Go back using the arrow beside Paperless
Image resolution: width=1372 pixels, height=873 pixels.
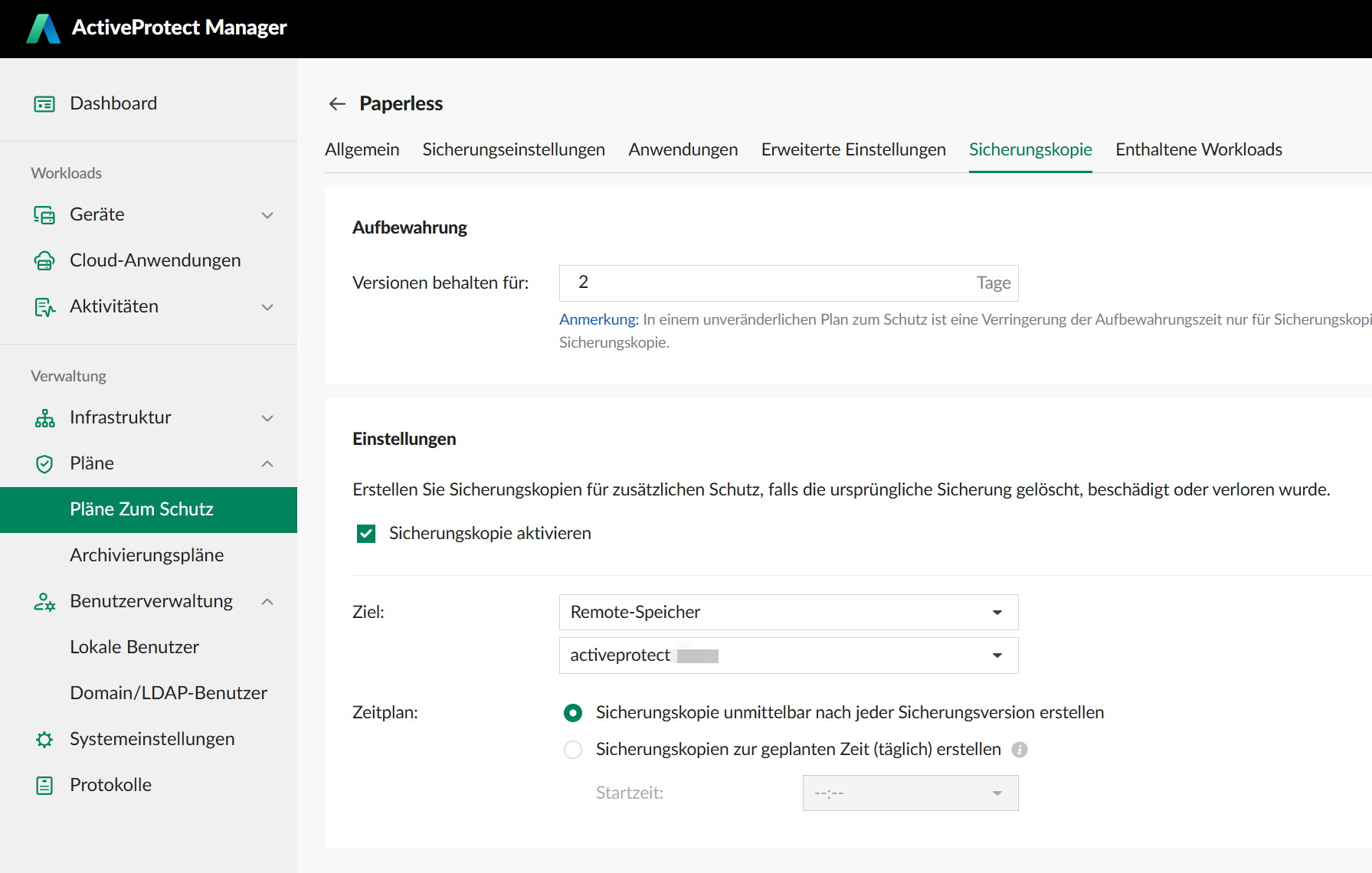pos(337,103)
